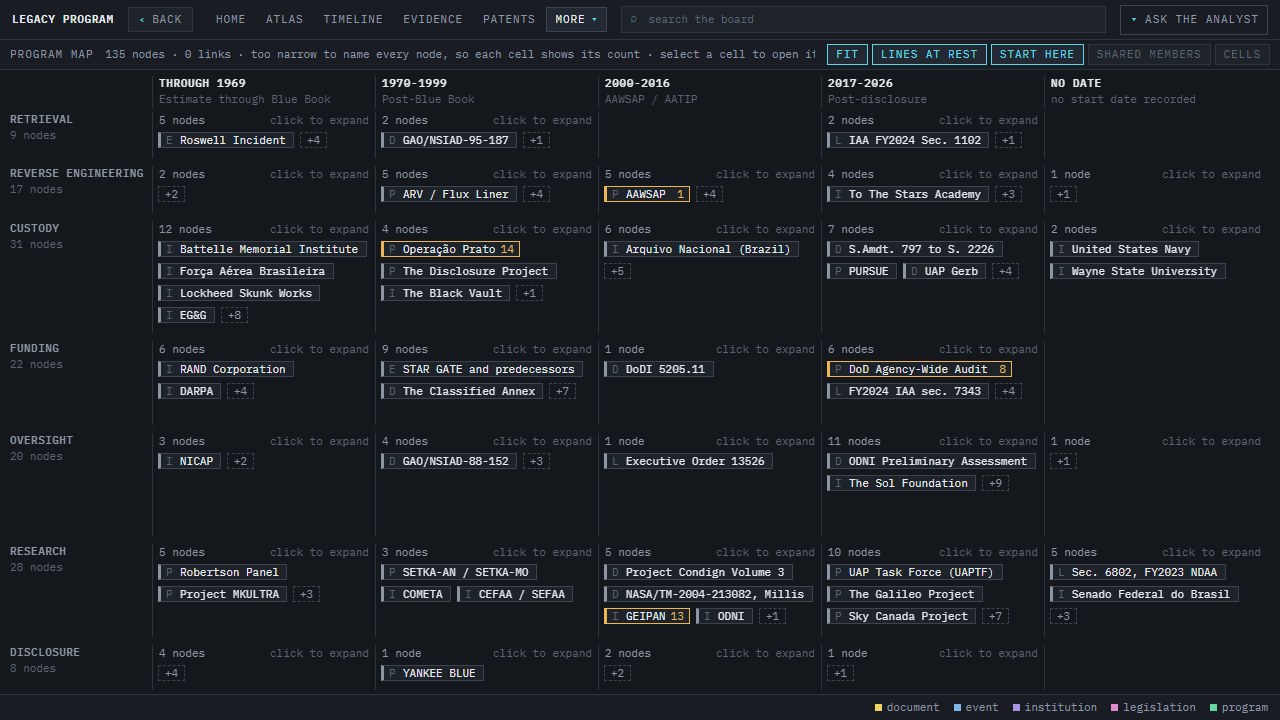This screenshot has height=720, width=1280.
Task: Switch on the Cells toggle
Action: tap(1242, 54)
